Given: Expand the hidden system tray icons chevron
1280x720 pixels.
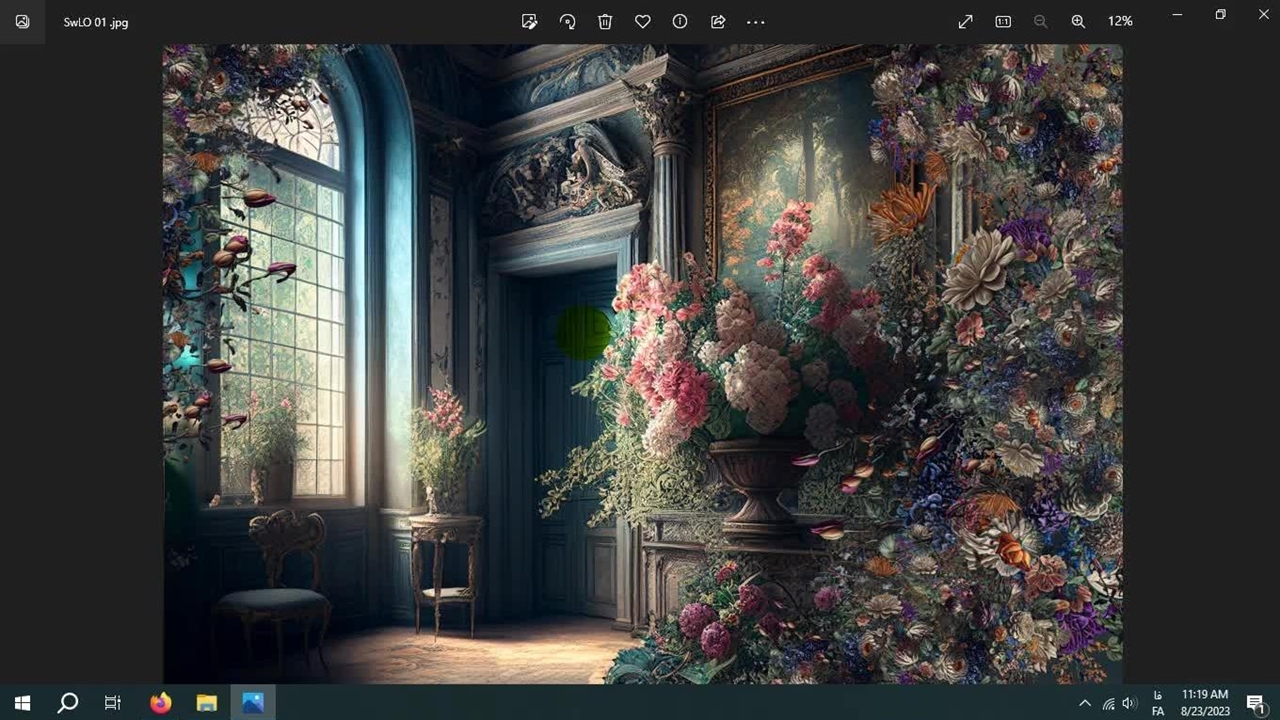Looking at the screenshot, I should click(1085, 704).
